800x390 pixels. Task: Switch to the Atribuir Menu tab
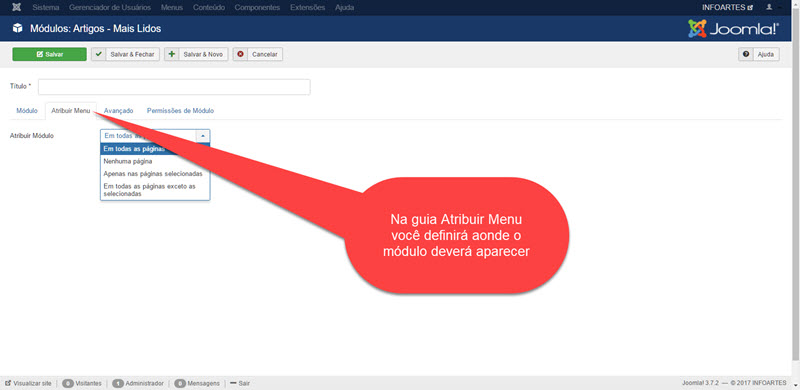pos(70,110)
